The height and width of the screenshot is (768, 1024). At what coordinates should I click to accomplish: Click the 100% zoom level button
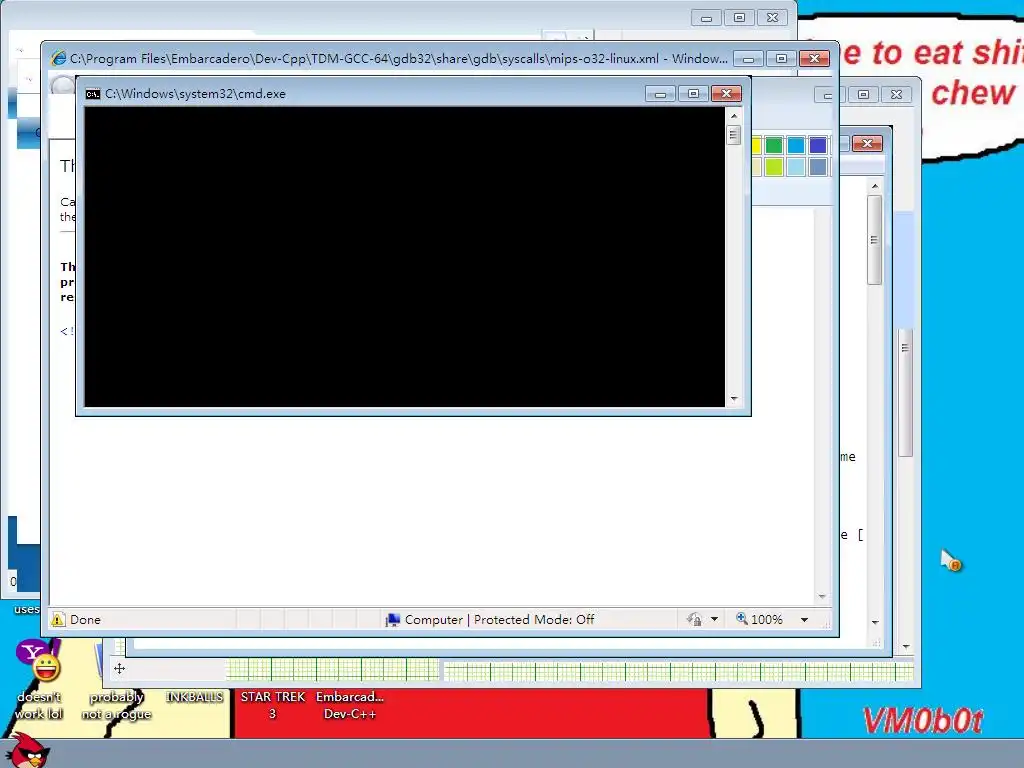(x=766, y=619)
